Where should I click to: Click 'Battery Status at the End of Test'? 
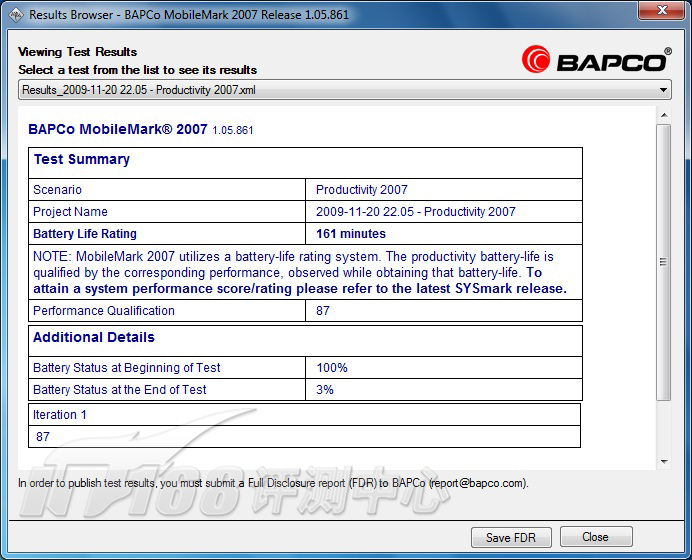coord(120,390)
